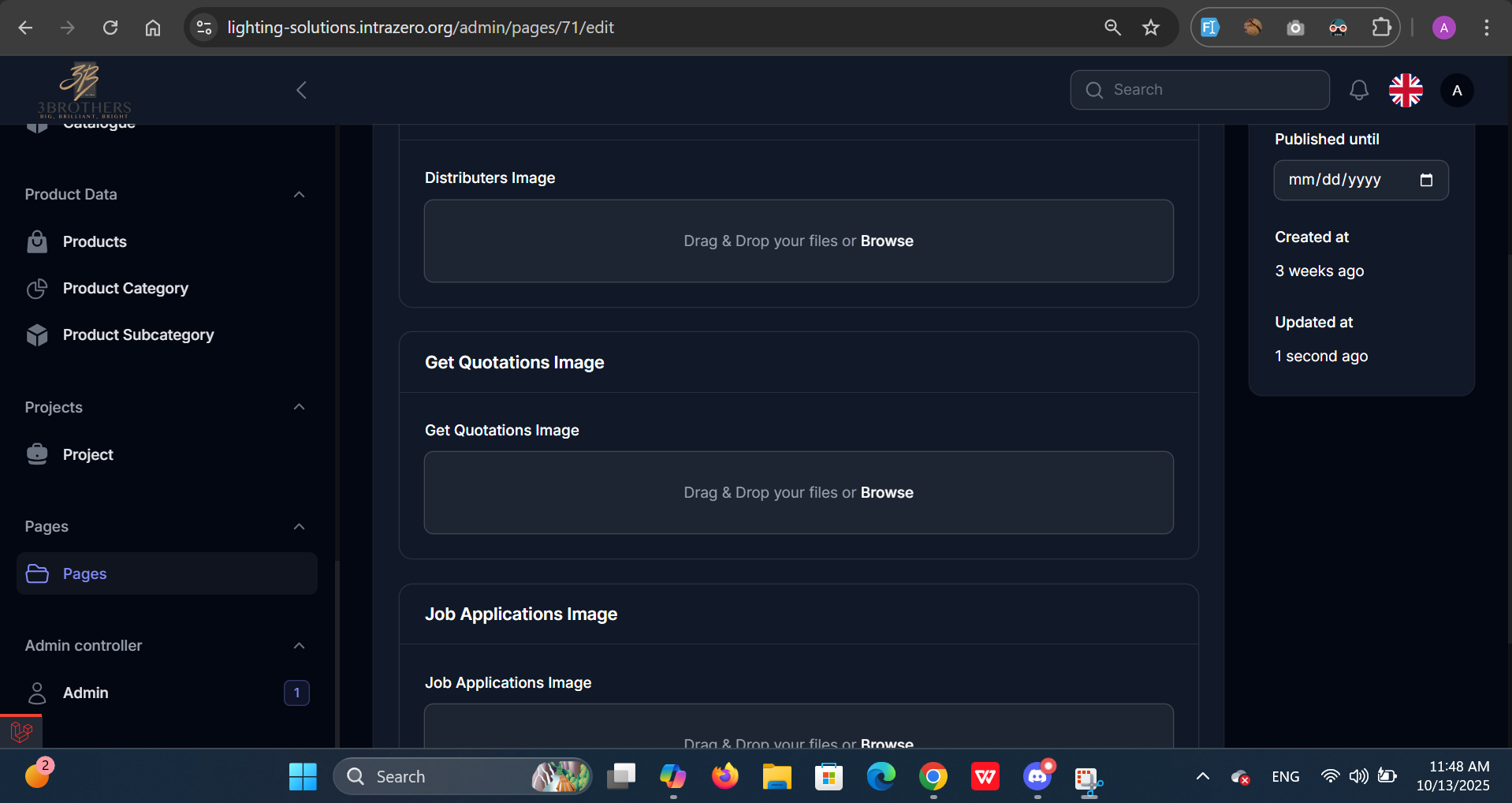Browse files for Get Quotations Image
1512x803 pixels.
(x=886, y=493)
